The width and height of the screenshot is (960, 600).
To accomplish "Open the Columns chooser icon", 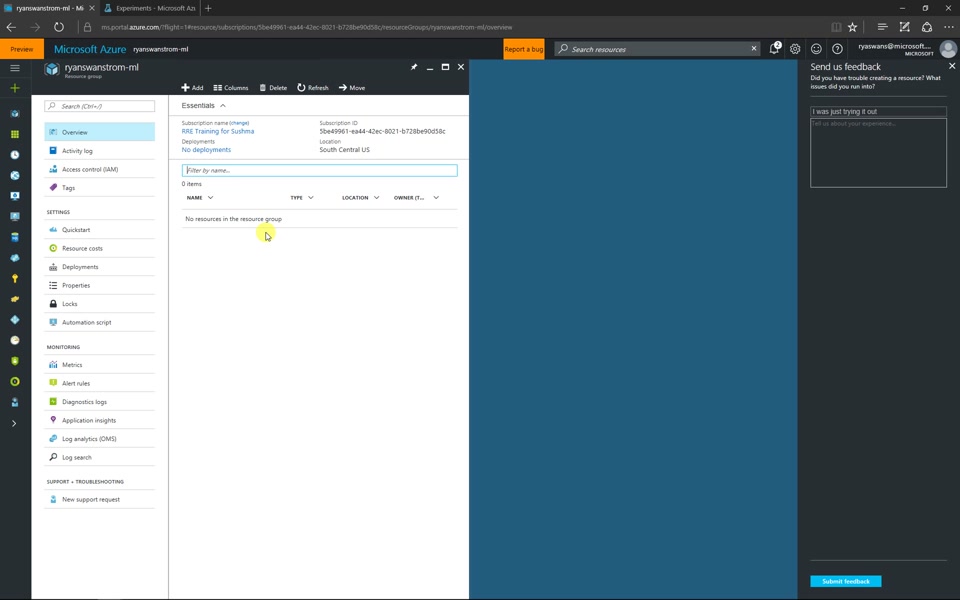I will (218, 87).
